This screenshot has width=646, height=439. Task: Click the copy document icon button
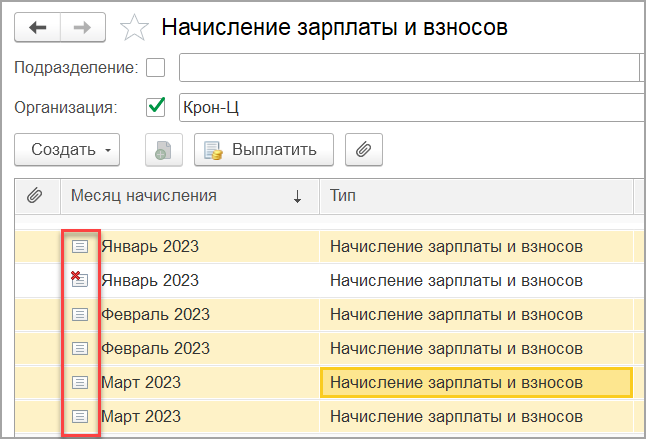164,150
